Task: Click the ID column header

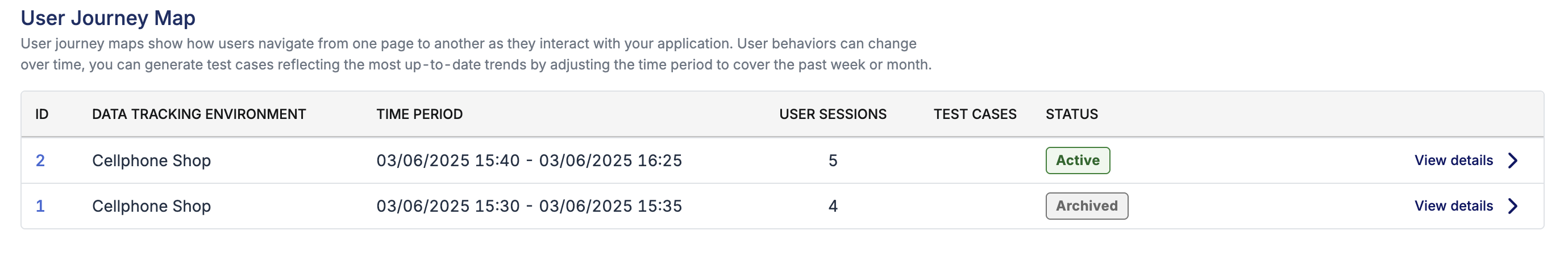Action: 41,114
